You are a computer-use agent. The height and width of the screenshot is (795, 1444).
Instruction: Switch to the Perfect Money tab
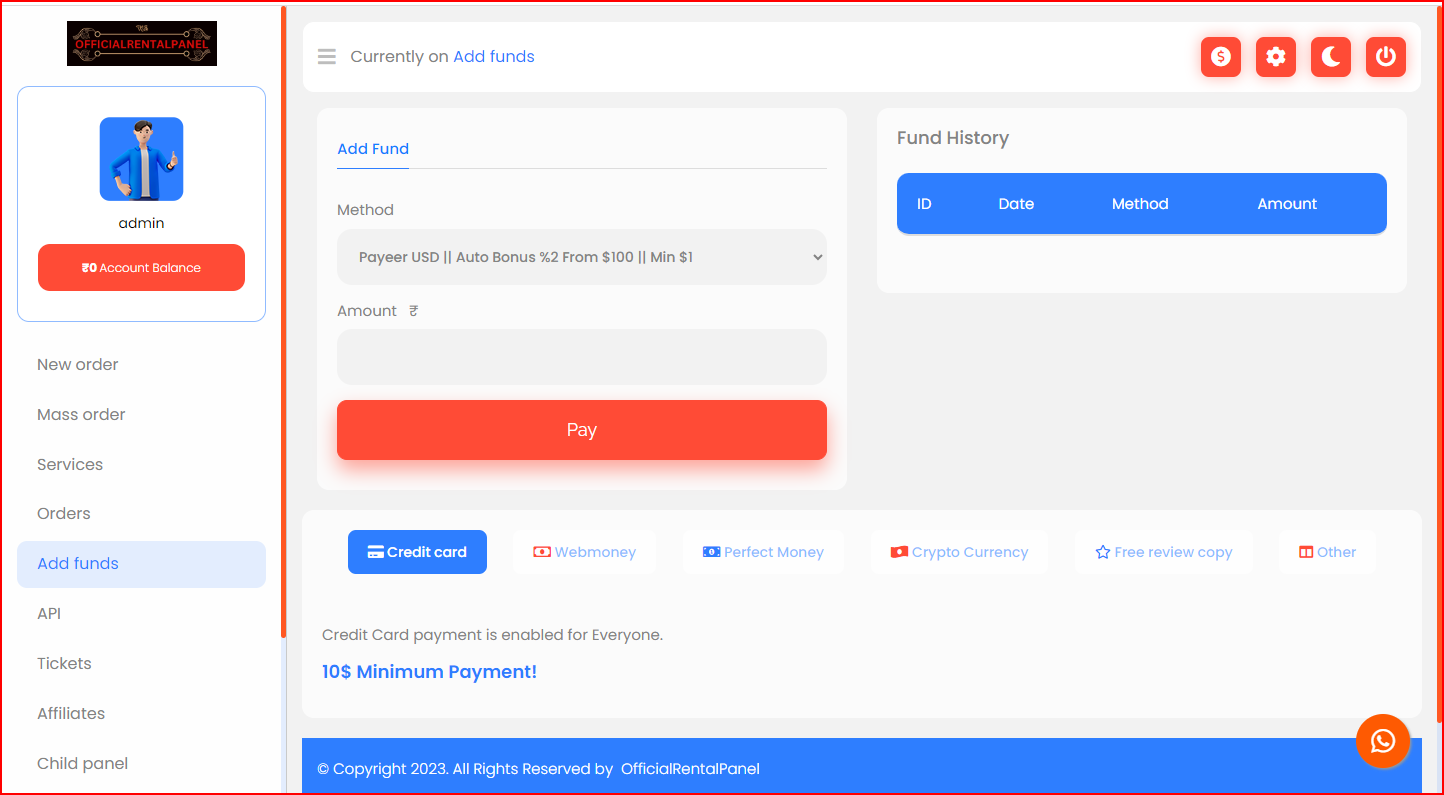click(763, 552)
